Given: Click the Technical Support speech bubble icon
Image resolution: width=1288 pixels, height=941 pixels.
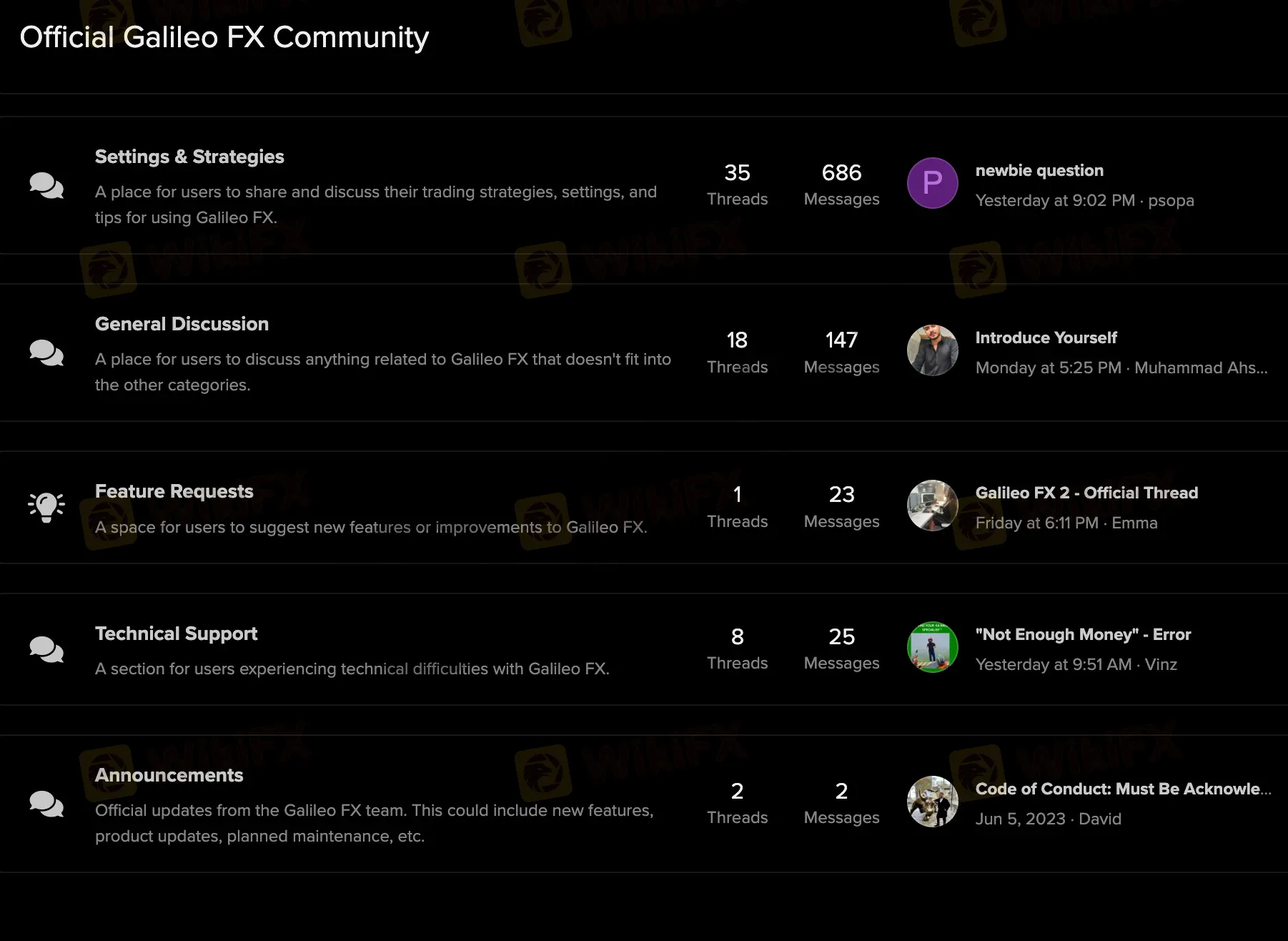Looking at the screenshot, I should click(x=46, y=649).
